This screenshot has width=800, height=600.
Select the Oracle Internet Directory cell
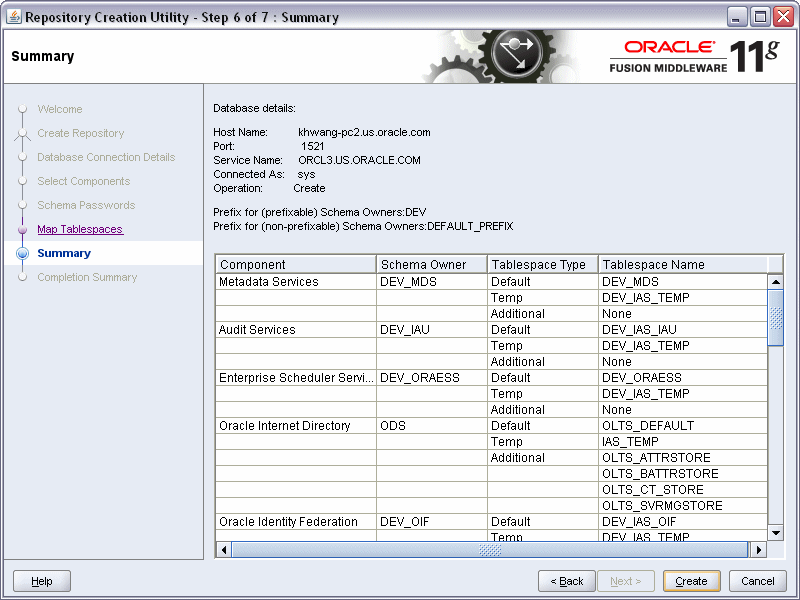pyautogui.click(x=296, y=426)
